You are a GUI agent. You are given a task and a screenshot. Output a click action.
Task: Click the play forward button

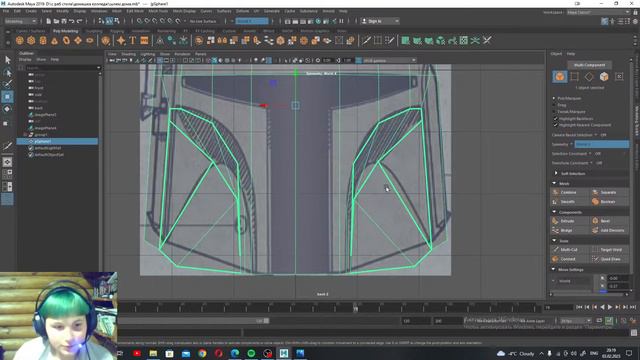click(610, 307)
